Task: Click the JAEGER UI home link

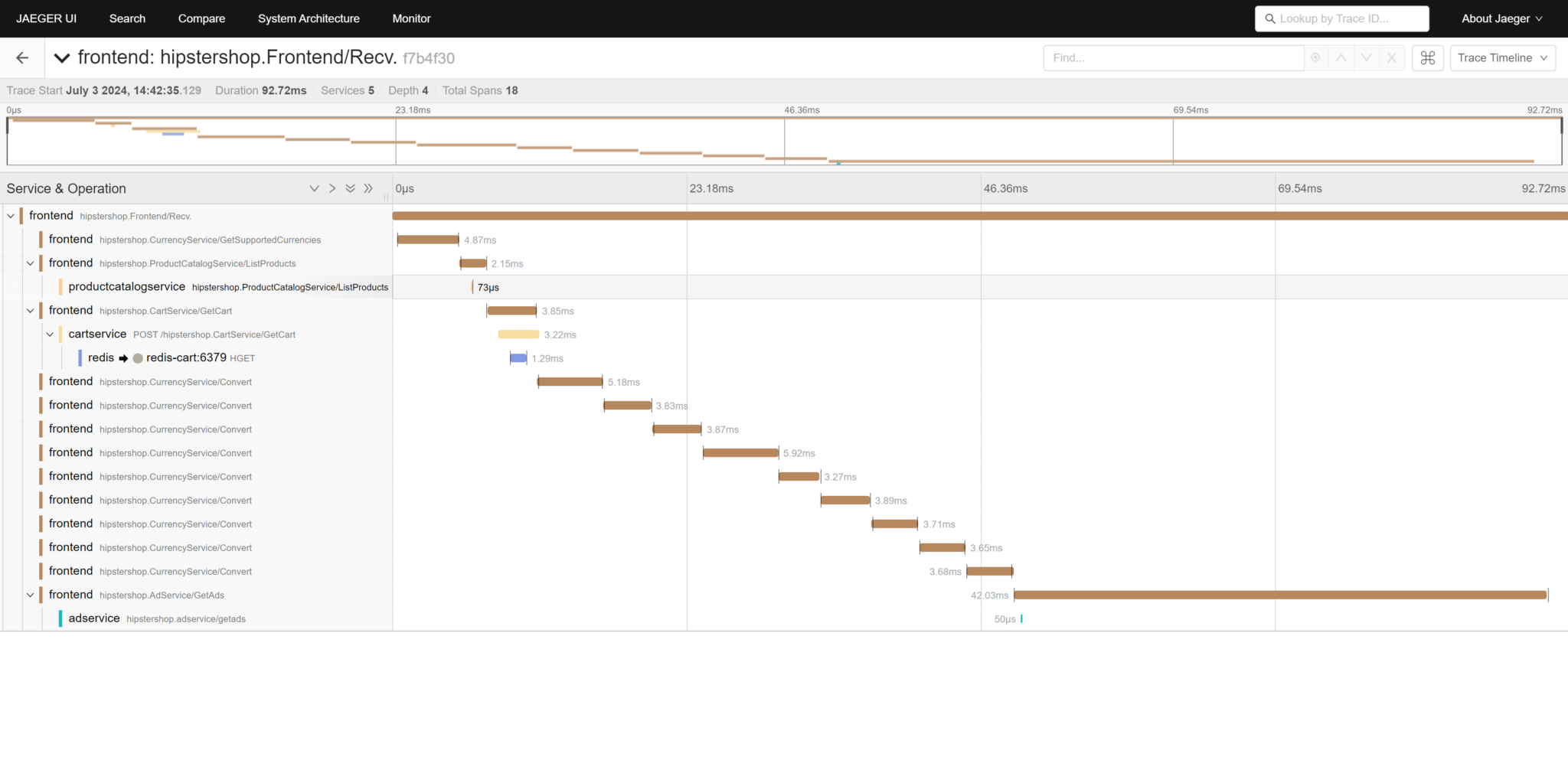Action: [x=47, y=18]
